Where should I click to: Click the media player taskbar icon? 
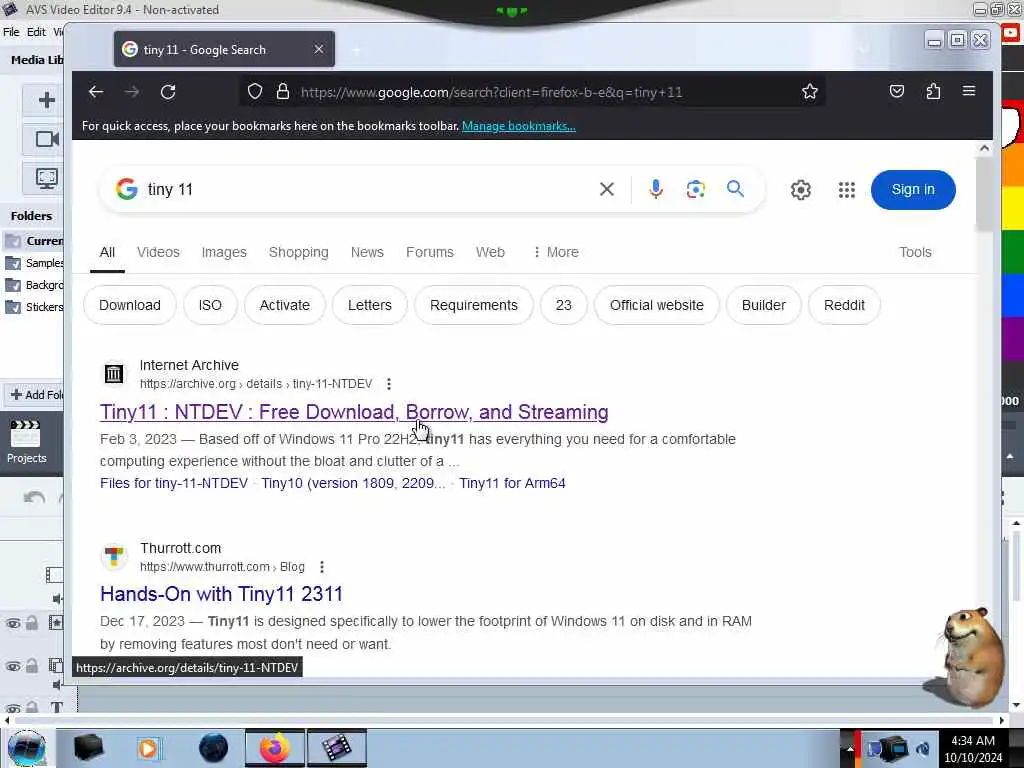(x=148, y=748)
